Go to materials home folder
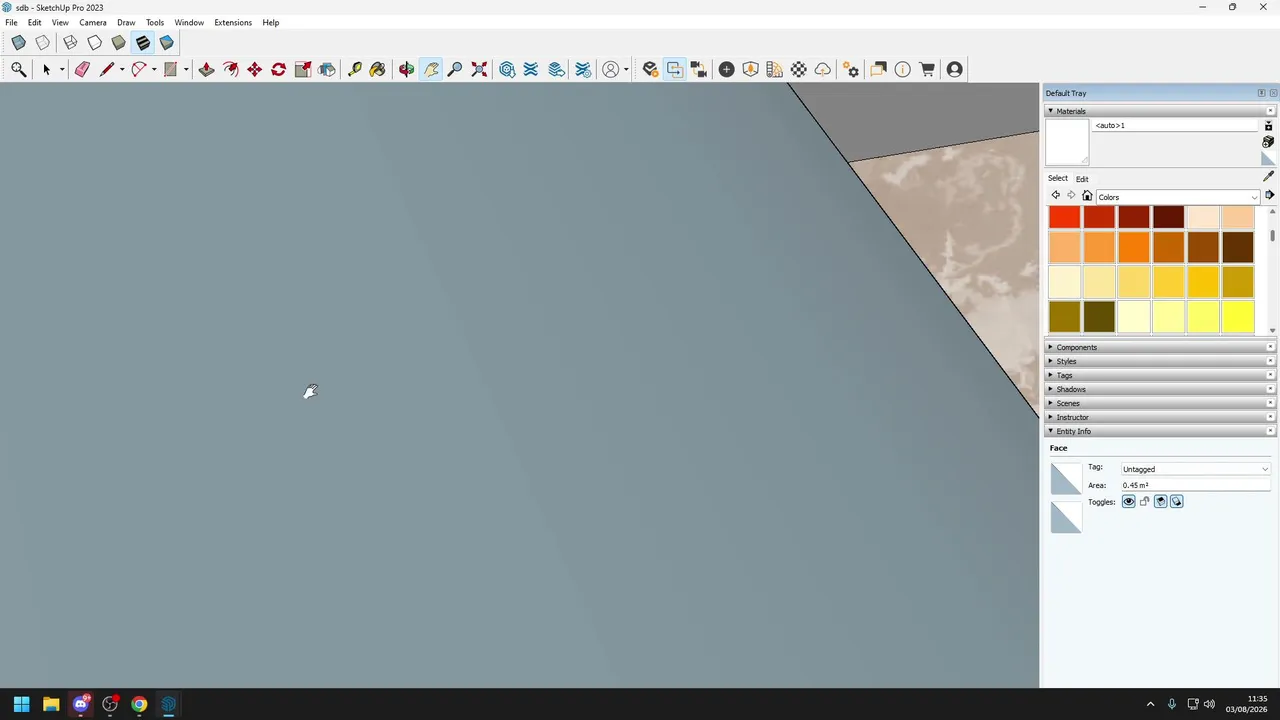Viewport: 1280px width, 720px height. 1087,196
